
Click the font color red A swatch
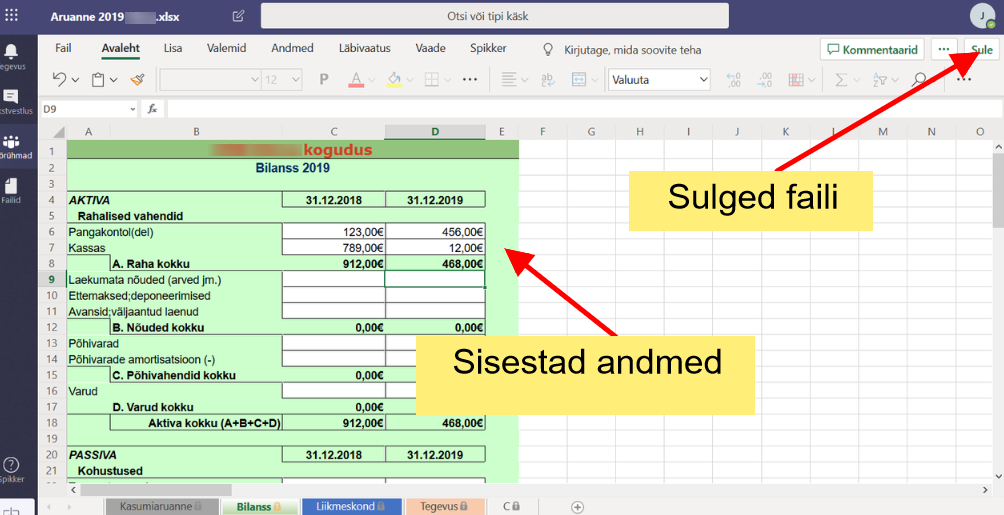click(357, 80)
